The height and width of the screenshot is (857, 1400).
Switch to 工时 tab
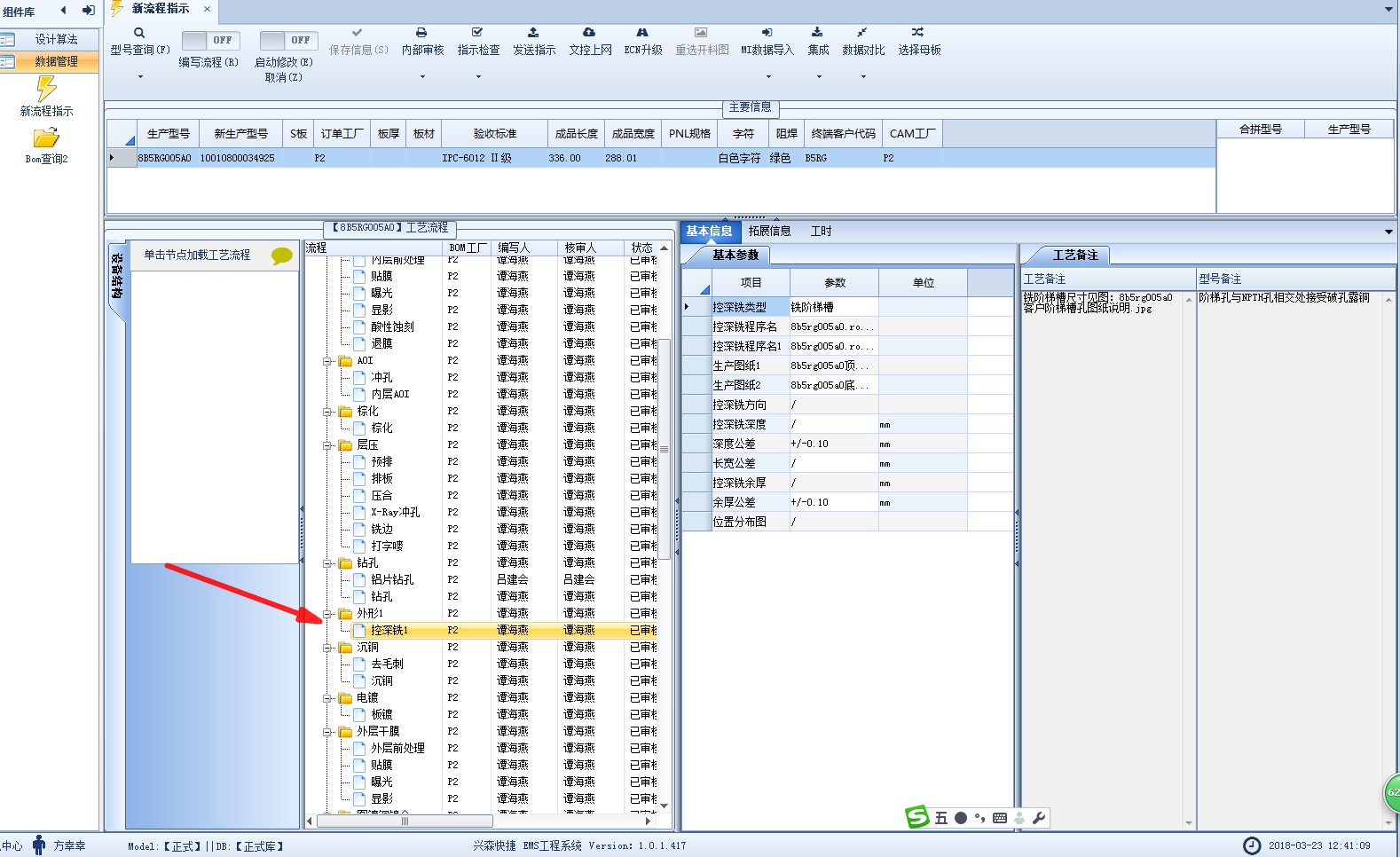click(x=822, y=232)
